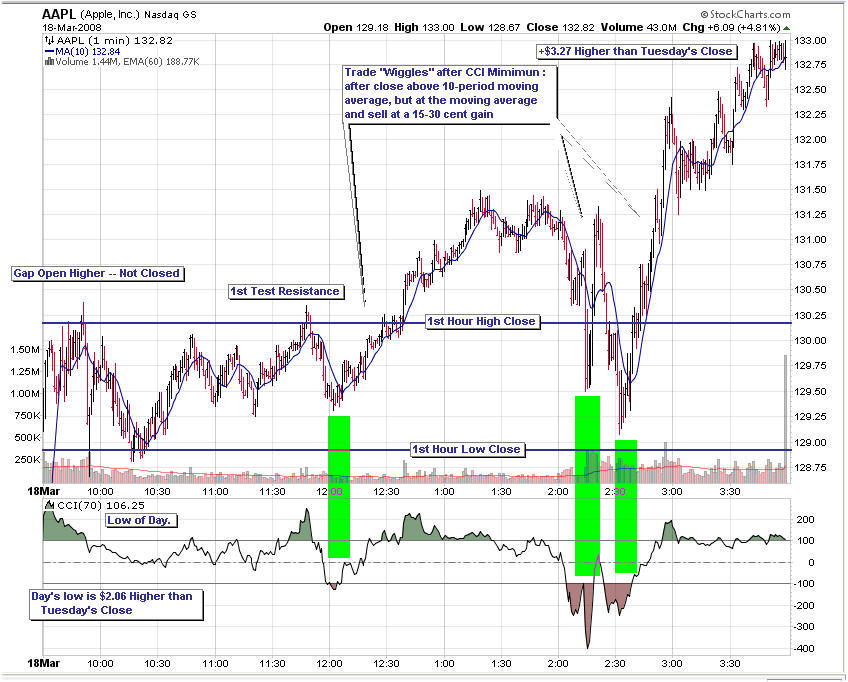Click 3:00 on the price chart time axis
The image size is (848, 682).
[672, 492]
